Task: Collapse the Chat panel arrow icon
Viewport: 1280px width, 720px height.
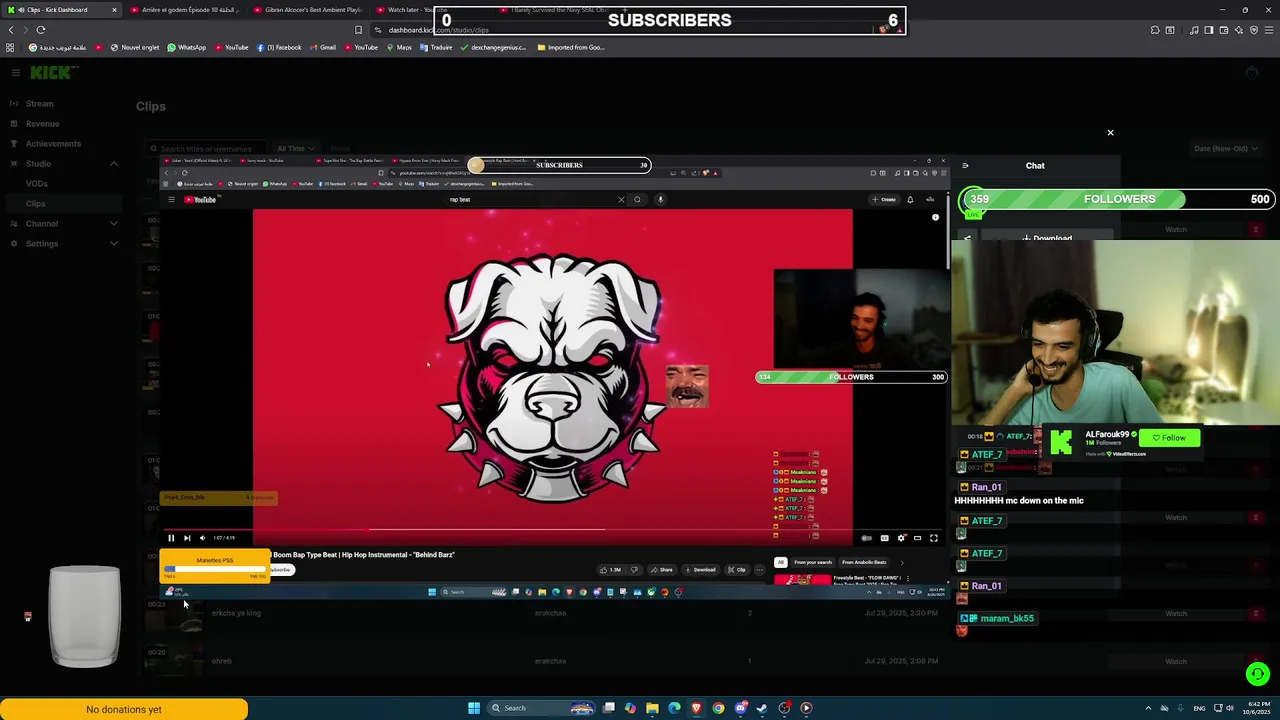Action: (965, 166)
